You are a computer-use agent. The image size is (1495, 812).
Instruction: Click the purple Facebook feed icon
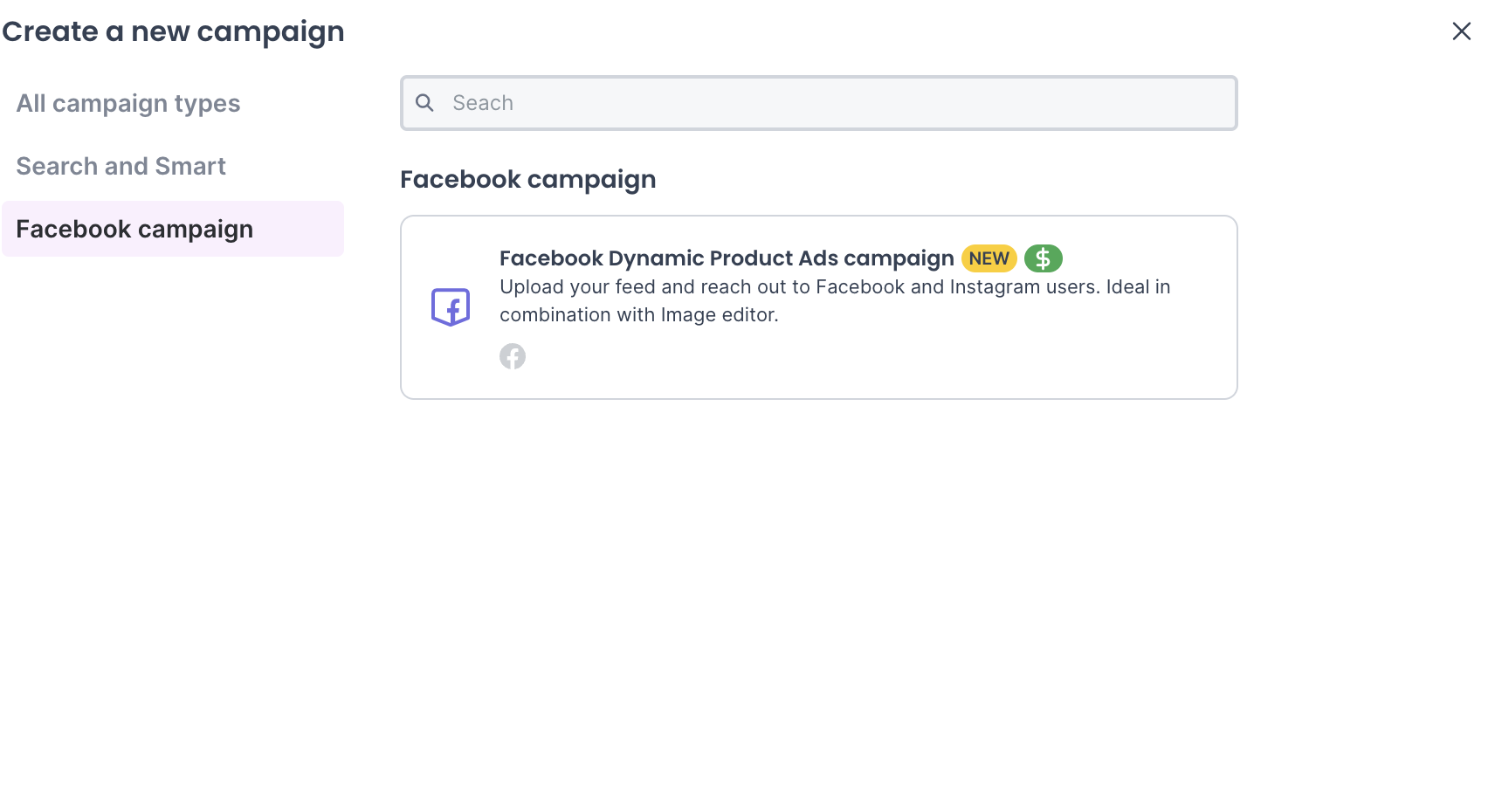tap(451, 306)
